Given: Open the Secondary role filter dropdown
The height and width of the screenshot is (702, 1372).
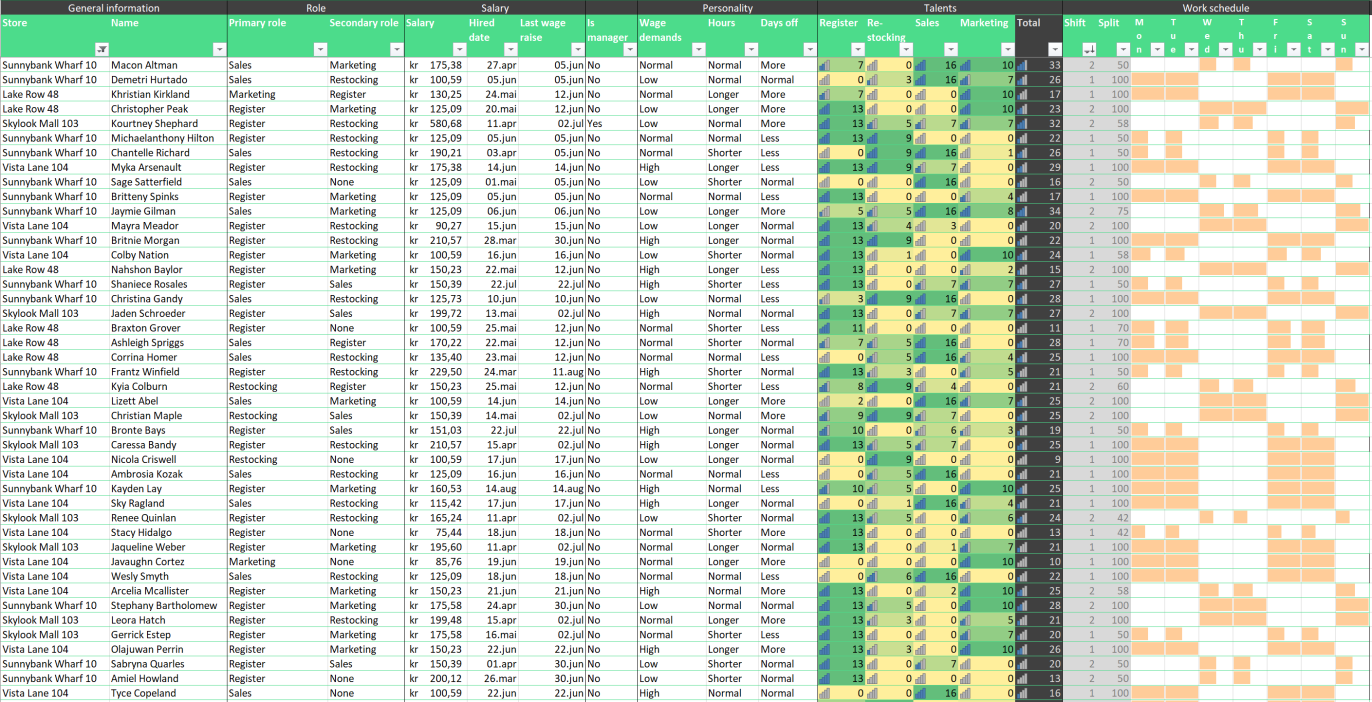Looking at the screenshot, I should 397,49.
